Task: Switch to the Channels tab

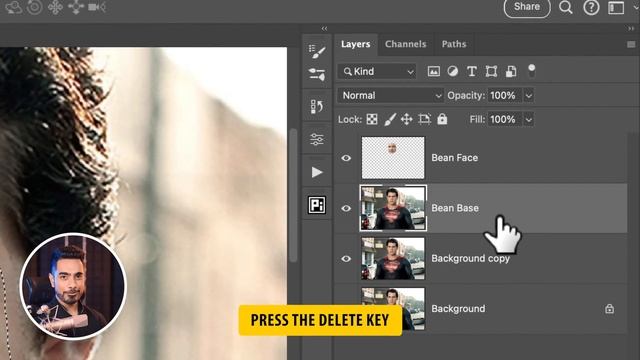Action: tap(405, 44)
